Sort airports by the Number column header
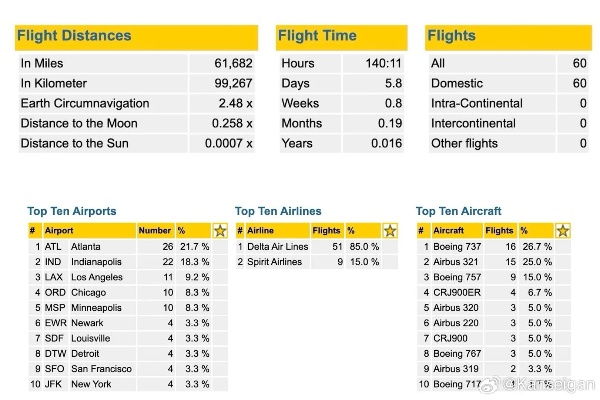Viewport: 600px width, 400px height. click(x=154, y=230)
